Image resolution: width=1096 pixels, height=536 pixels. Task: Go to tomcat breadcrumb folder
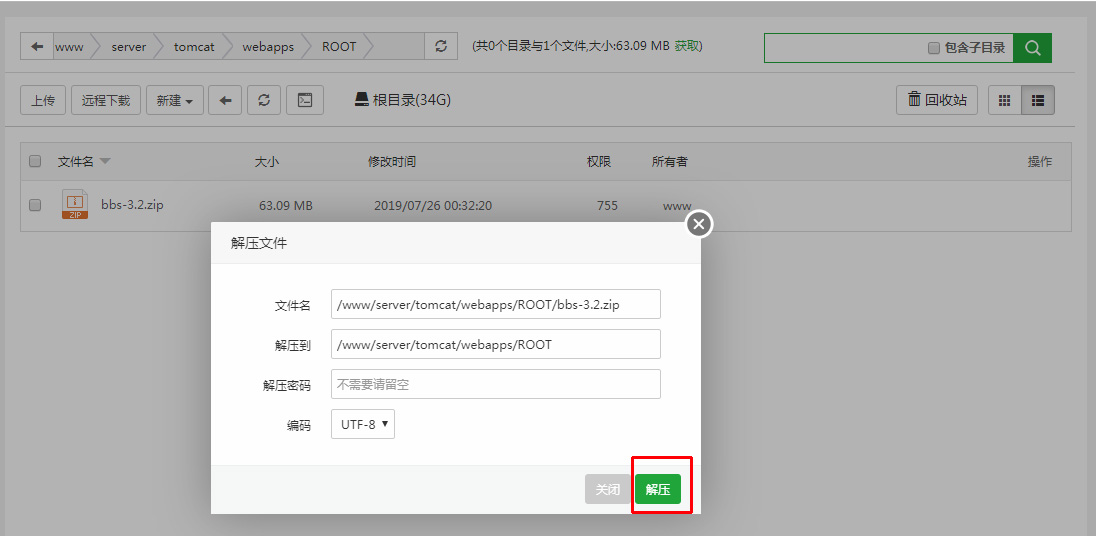194,47
